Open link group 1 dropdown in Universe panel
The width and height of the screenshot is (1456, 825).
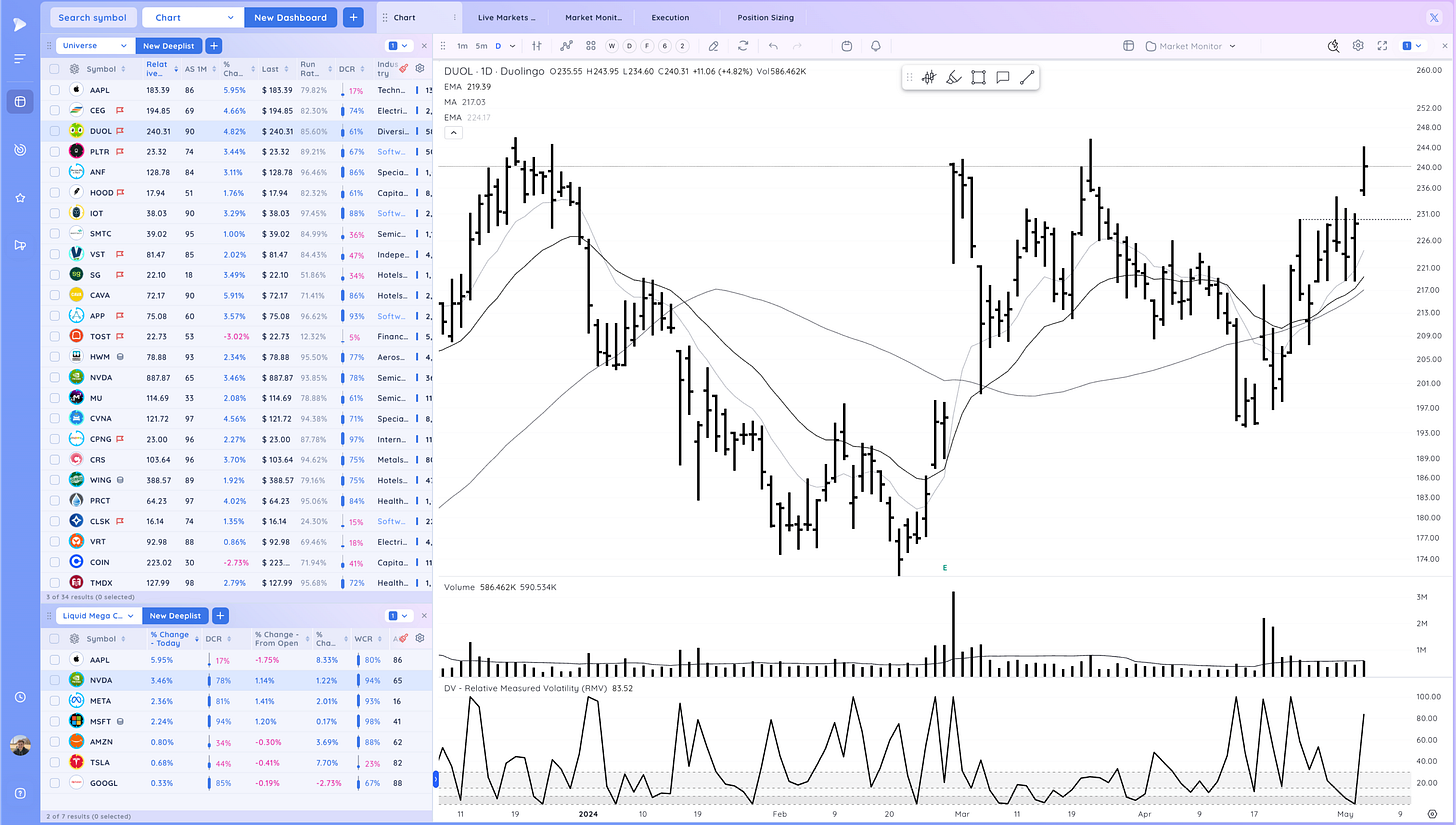point(396,46)
